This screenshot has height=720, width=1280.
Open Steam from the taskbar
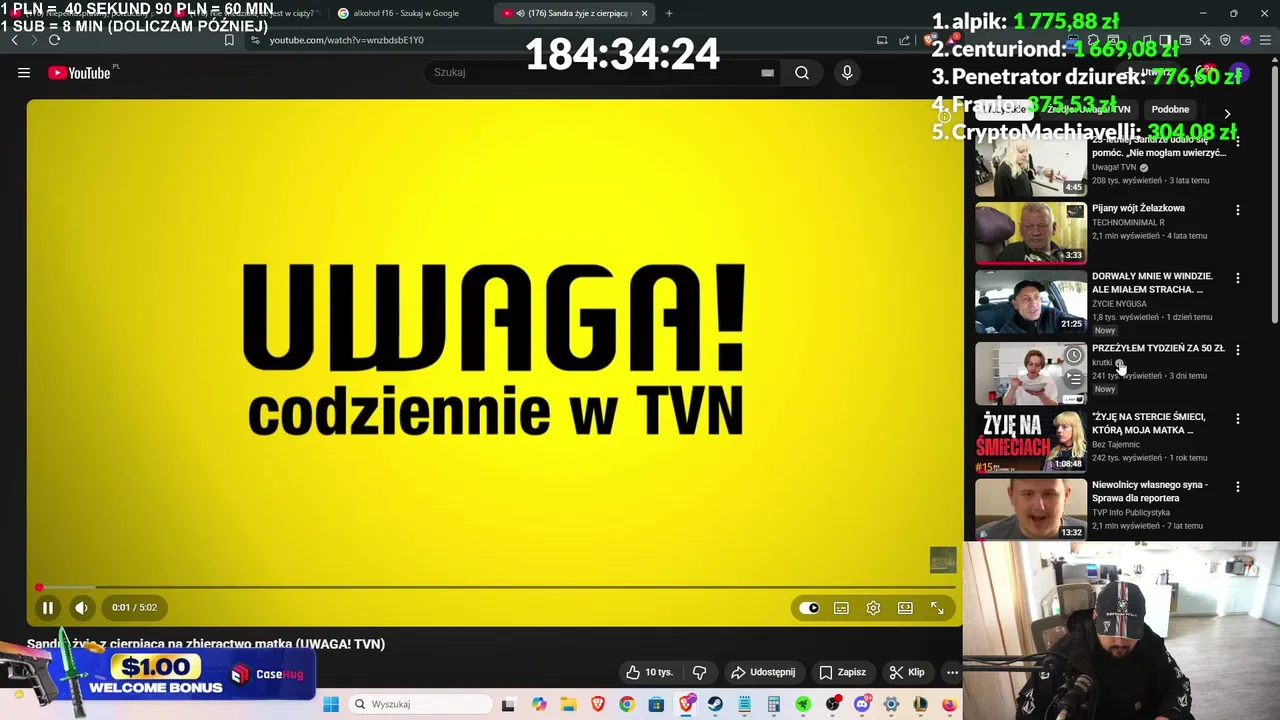pos(715,704)
